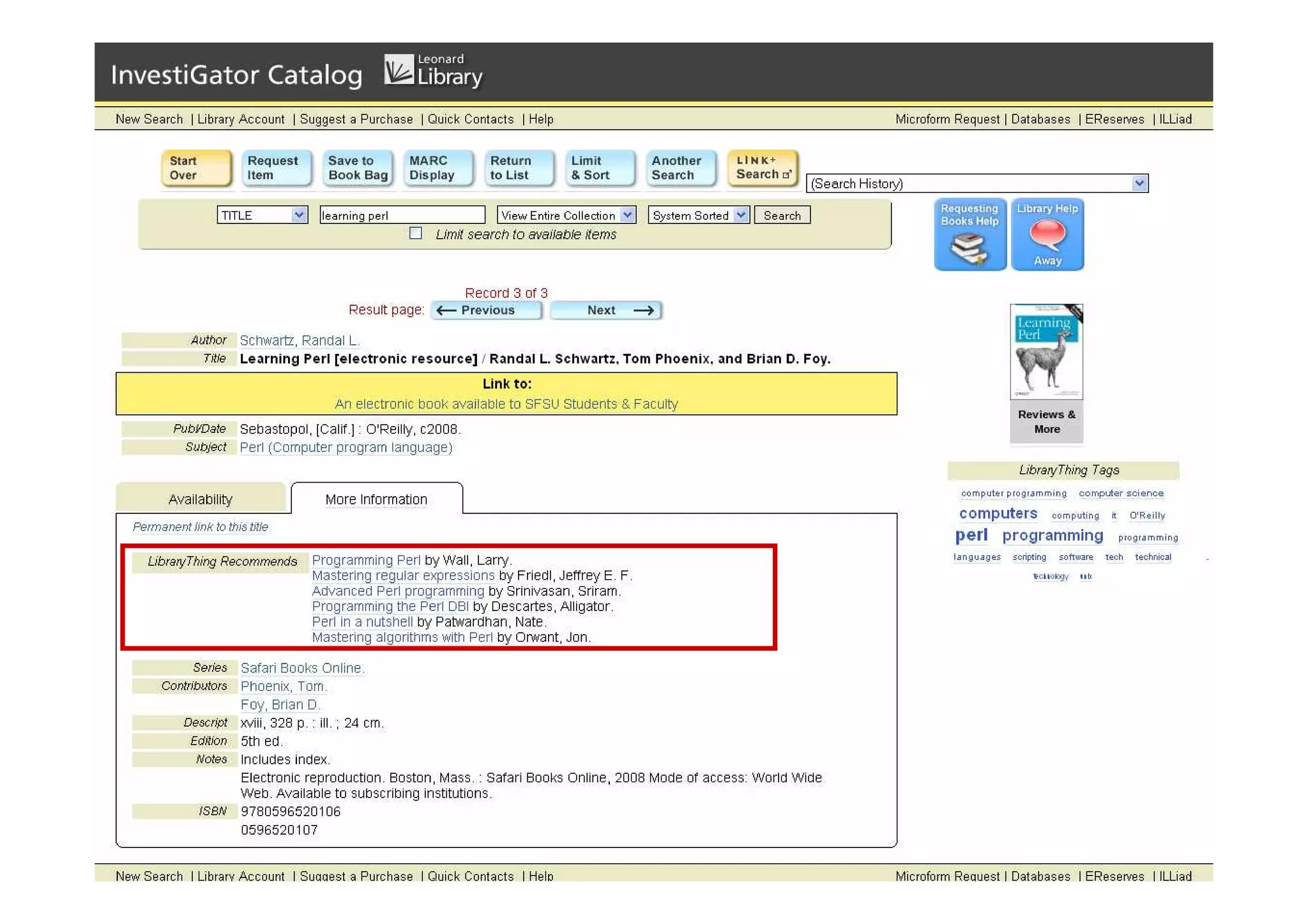Click the LINK+ Search icon button
The width and height of the screenshot is (1308, 924).
[x=763, y=168]
